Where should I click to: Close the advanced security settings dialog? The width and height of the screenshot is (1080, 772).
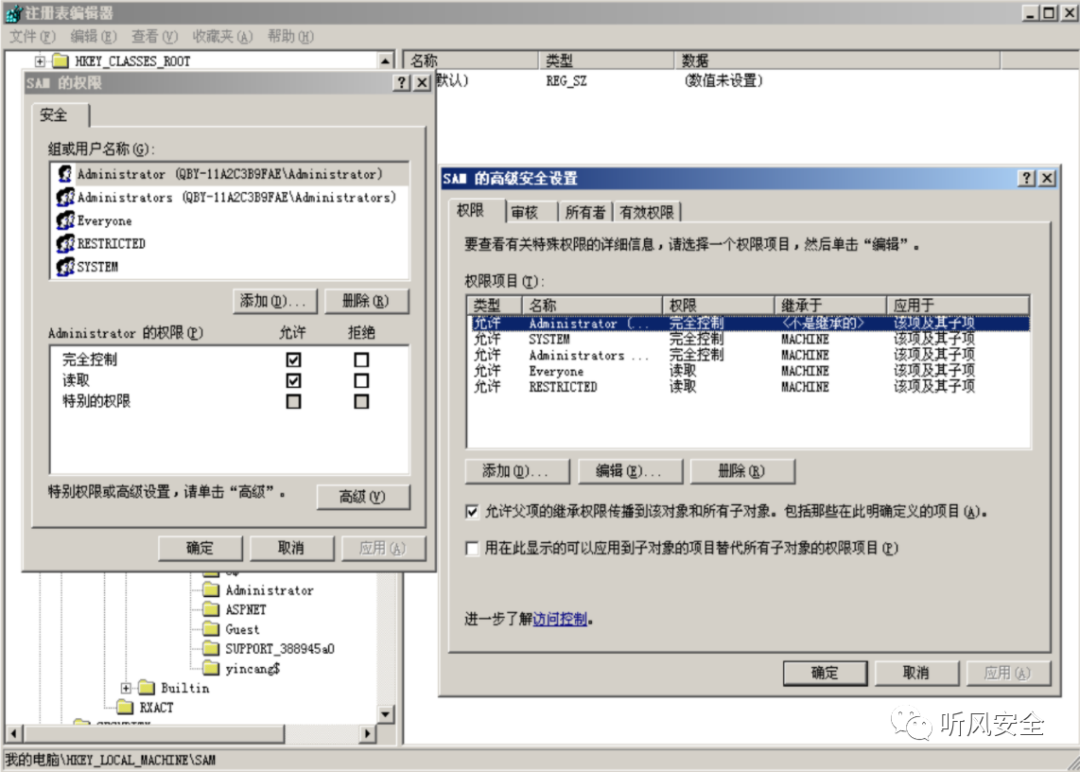1047,178
